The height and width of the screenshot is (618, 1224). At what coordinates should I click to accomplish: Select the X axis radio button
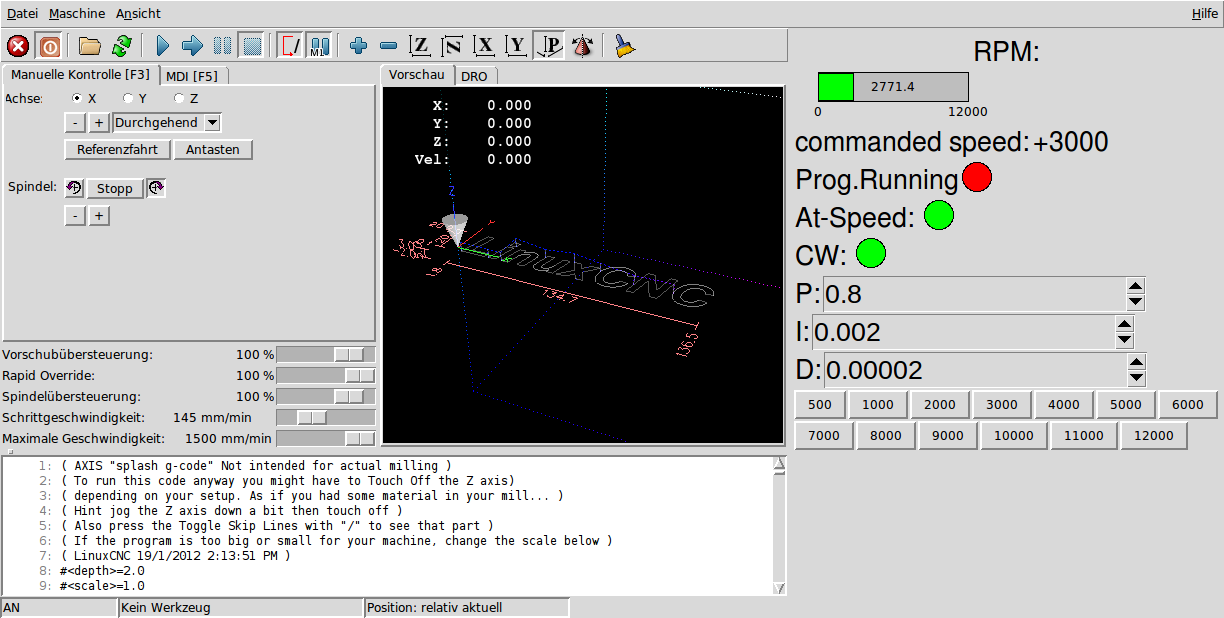coord(77,99)
